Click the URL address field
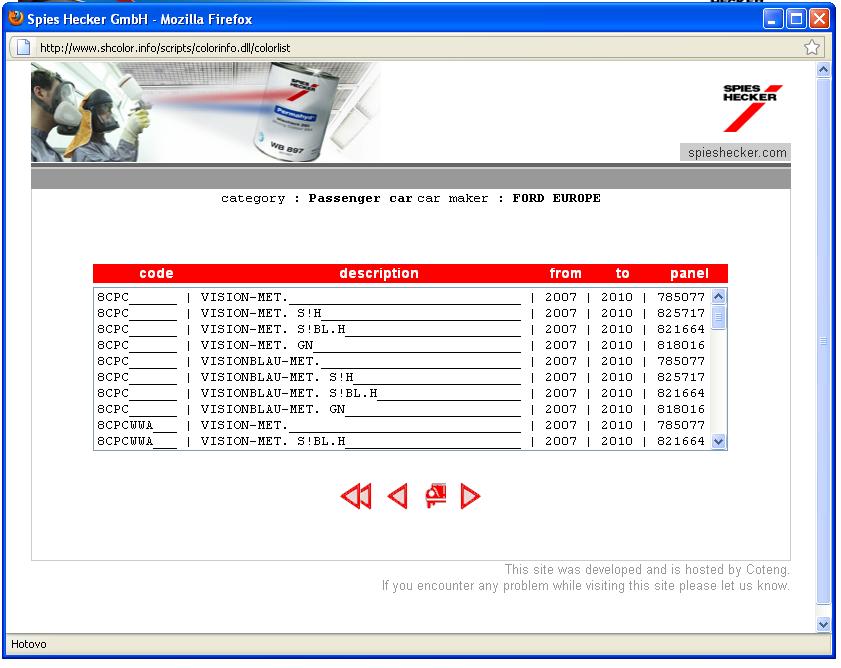The width and height of the screenshot is (841, 668). coord(400,47)
